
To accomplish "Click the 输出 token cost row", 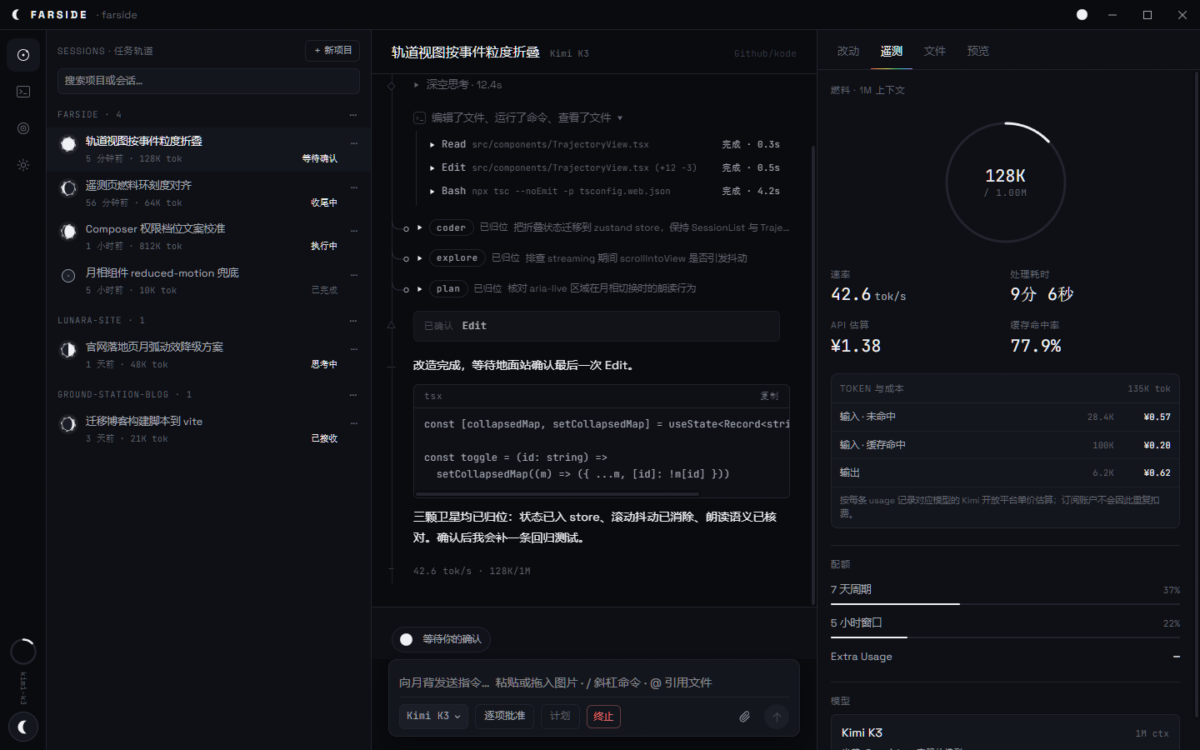I will (x=1005, y=473).
